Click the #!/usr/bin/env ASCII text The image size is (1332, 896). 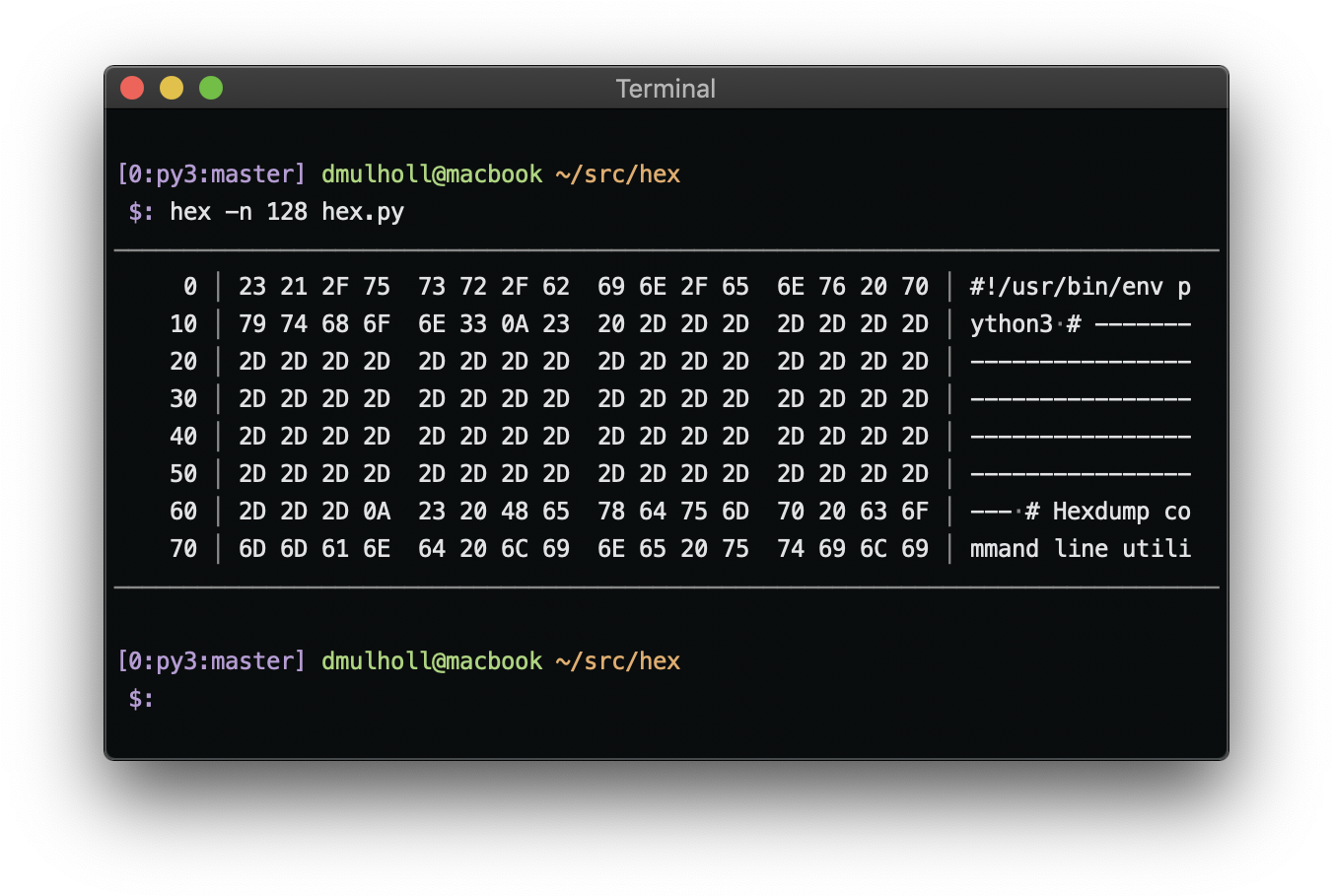1066,287
